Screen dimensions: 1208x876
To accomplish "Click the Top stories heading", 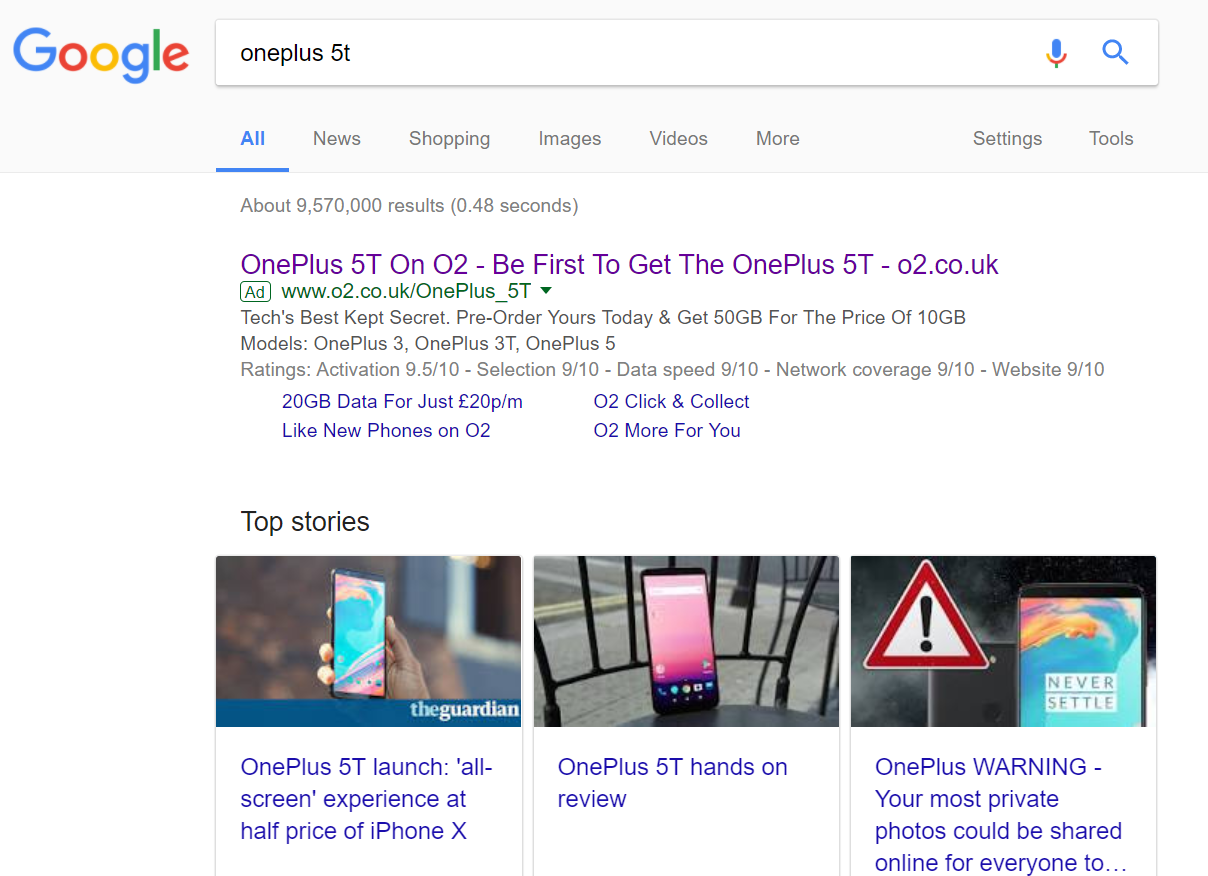I will pos(305,522).
